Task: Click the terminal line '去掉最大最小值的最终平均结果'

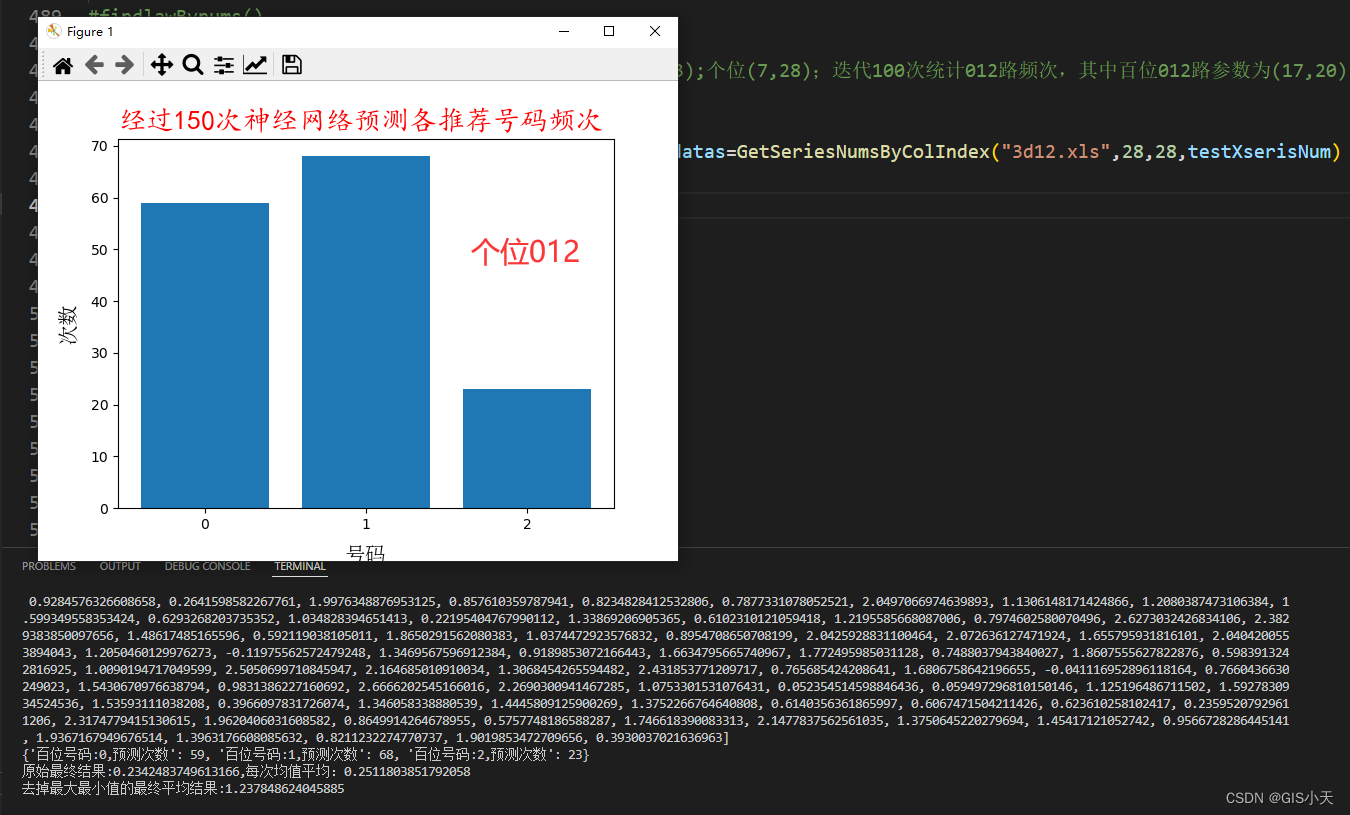Action: click(183, 788)
